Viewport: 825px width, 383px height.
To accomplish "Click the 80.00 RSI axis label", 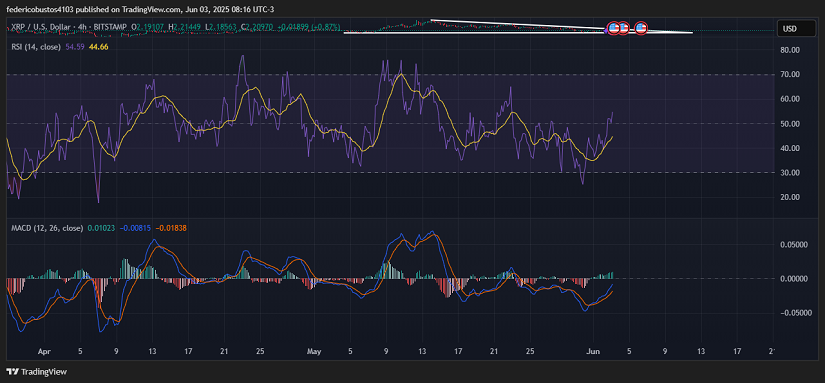I will 791,51.
